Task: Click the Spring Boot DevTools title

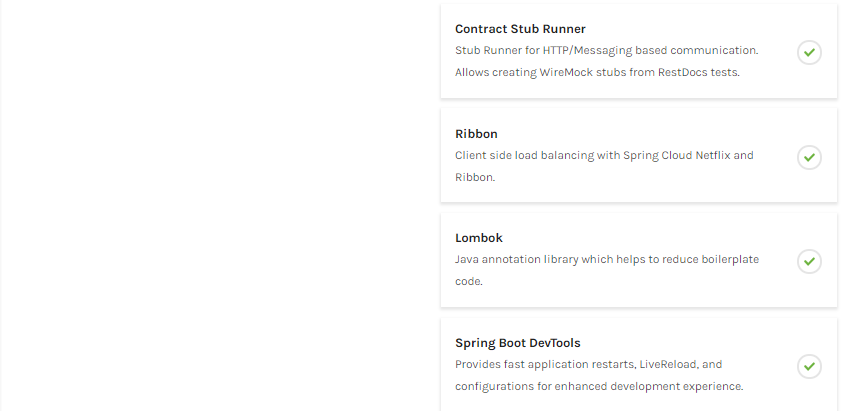Action: click(517, 343)
